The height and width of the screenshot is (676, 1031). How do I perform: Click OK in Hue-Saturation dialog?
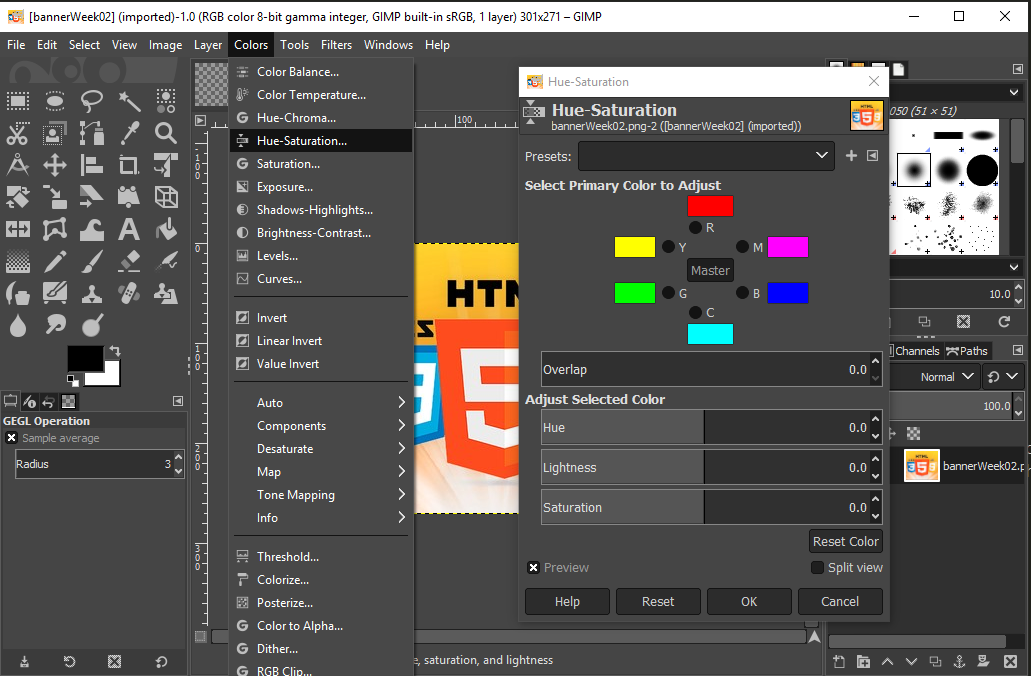749,601
